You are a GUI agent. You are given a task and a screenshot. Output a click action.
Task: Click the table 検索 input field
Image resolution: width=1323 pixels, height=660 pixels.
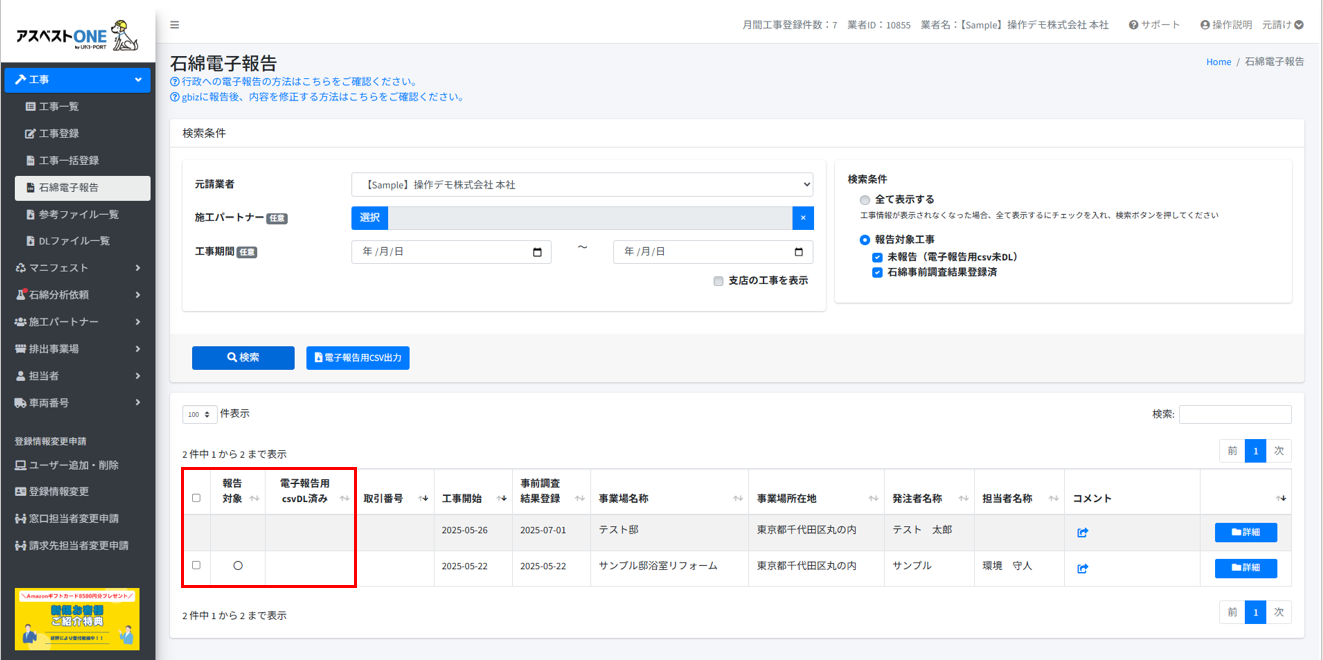(1234, 414)
